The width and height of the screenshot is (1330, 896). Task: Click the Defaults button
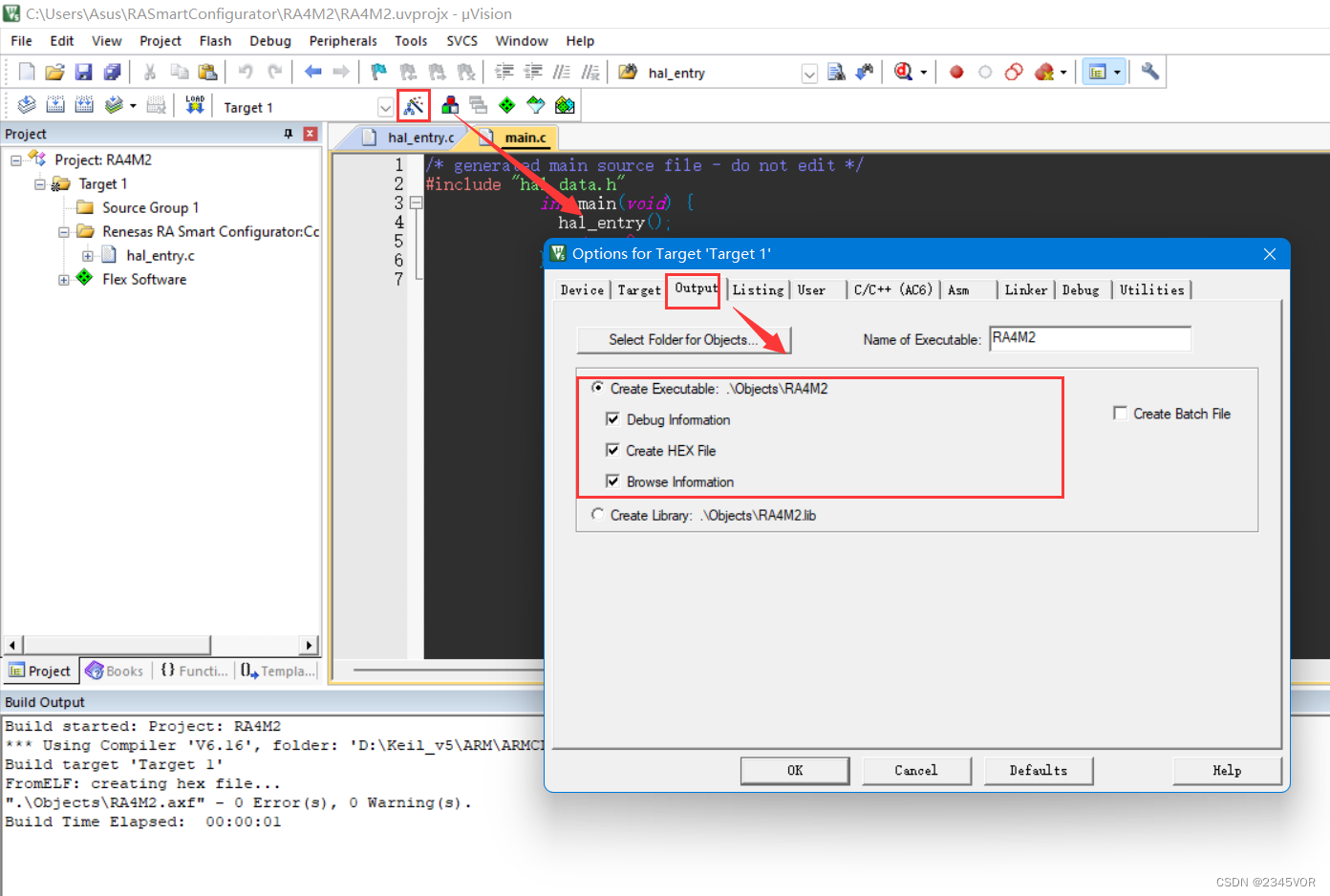(x=1039, y=771)
